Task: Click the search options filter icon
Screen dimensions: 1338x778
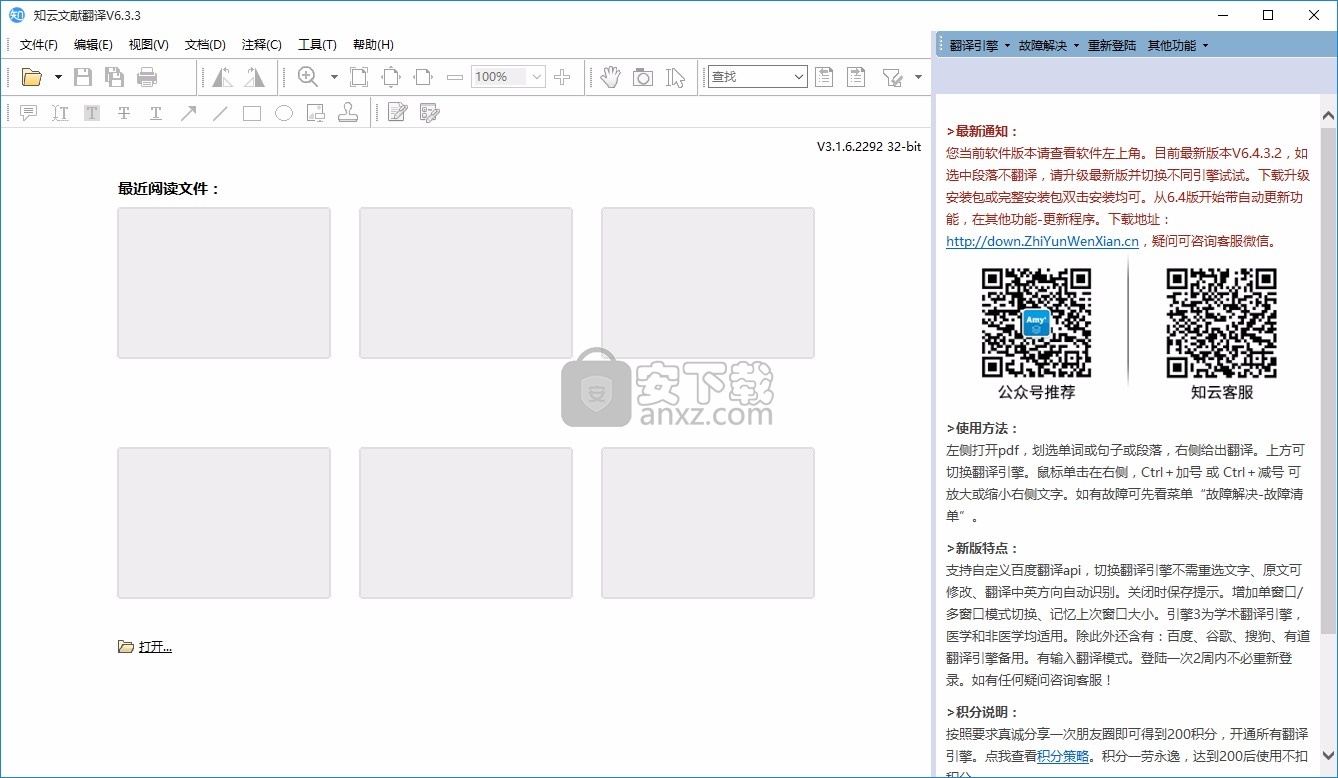Action: click(892, 77)
